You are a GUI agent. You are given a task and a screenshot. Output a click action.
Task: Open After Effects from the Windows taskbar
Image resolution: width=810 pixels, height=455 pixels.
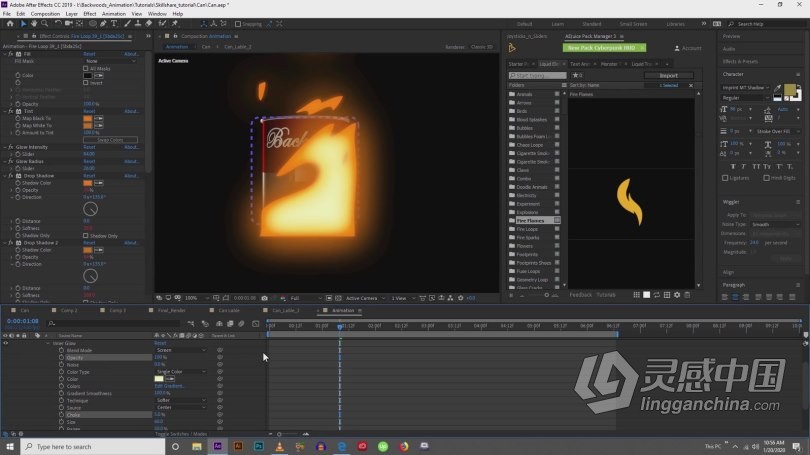(217, 446)
